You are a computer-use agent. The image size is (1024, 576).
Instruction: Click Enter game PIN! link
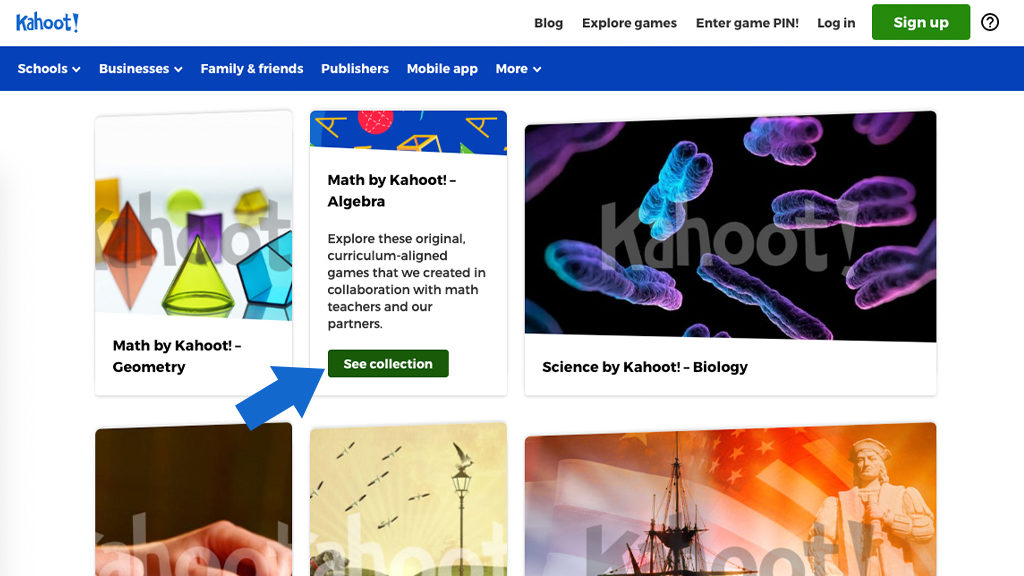(x=747, y=23)
